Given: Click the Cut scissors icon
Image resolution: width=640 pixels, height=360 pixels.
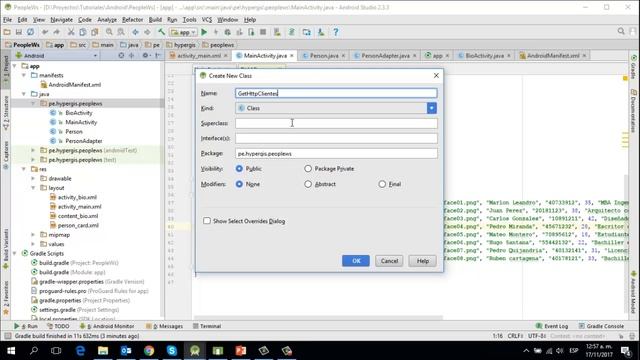Looking at the screenshot, I should [71, 32].
